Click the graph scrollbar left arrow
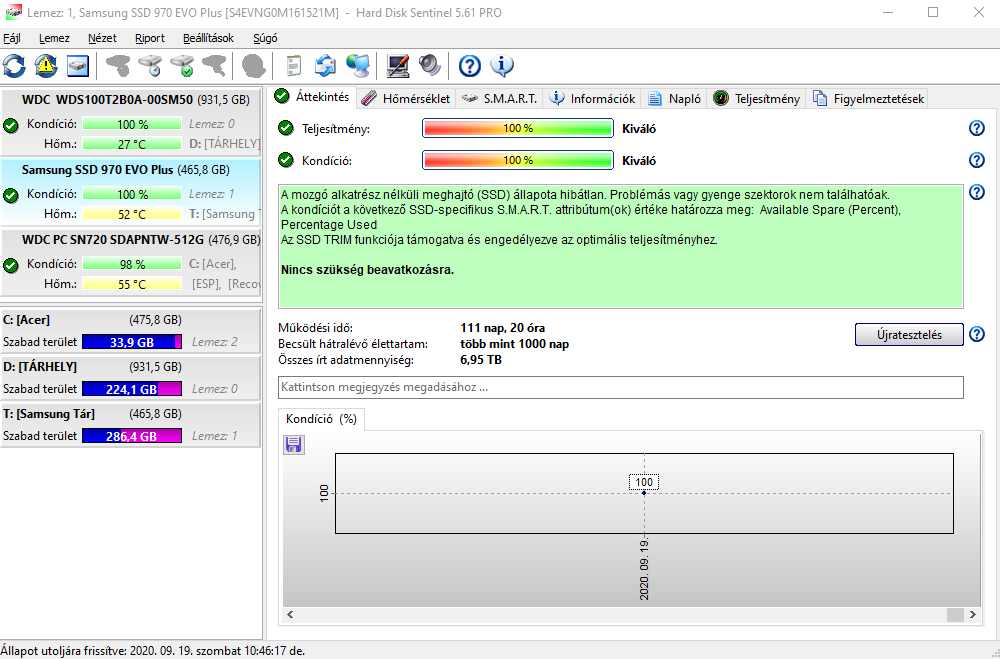This screenshot has height=659, width=1000. pyautogui.click(x=290, y=614)
